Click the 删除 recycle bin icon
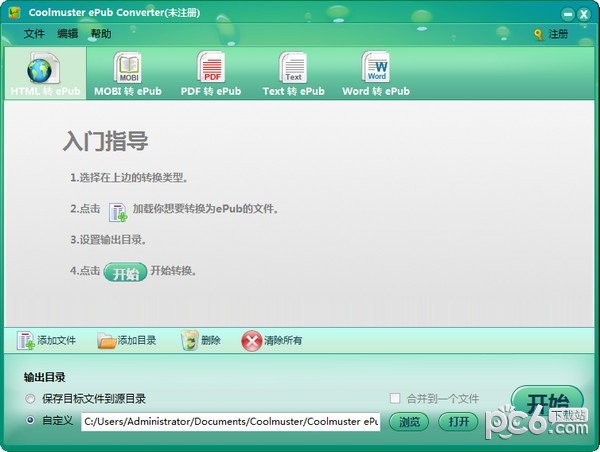The width and height of the screenshot is (600, 452). 189,340
